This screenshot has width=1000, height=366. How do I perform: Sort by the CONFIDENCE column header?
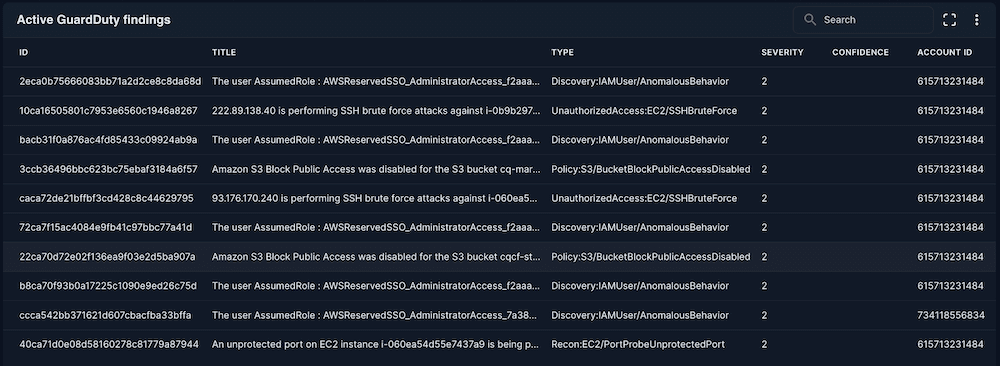[x=860, y=52]
